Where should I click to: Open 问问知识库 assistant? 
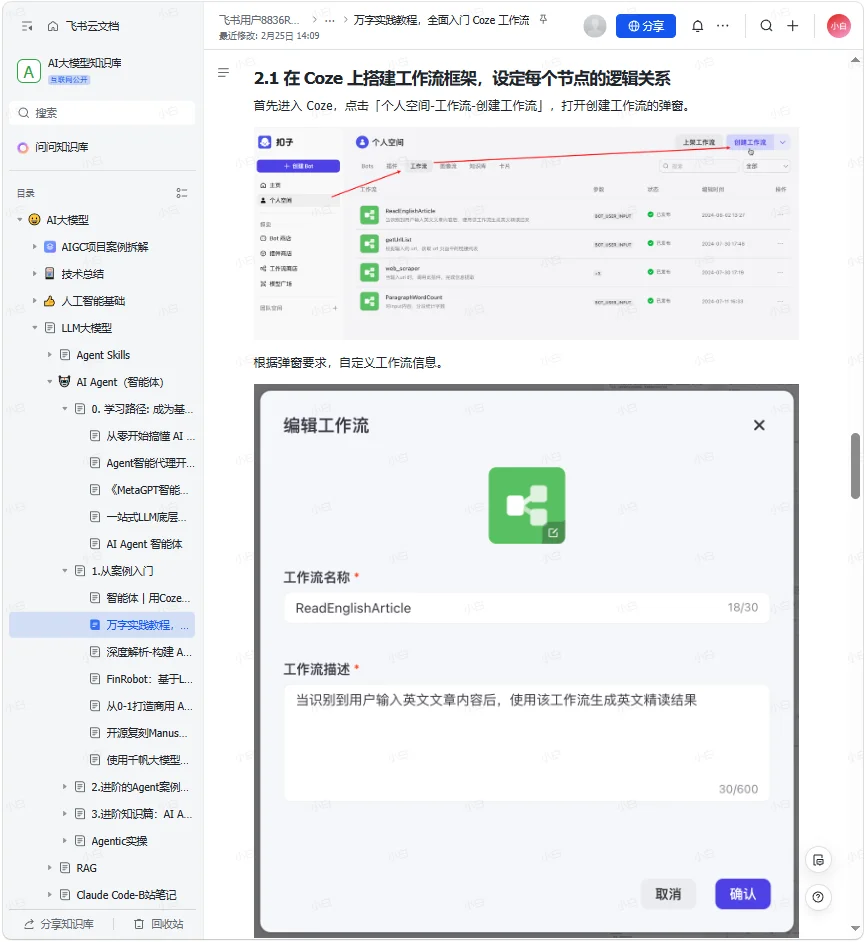tap(54, 147)
